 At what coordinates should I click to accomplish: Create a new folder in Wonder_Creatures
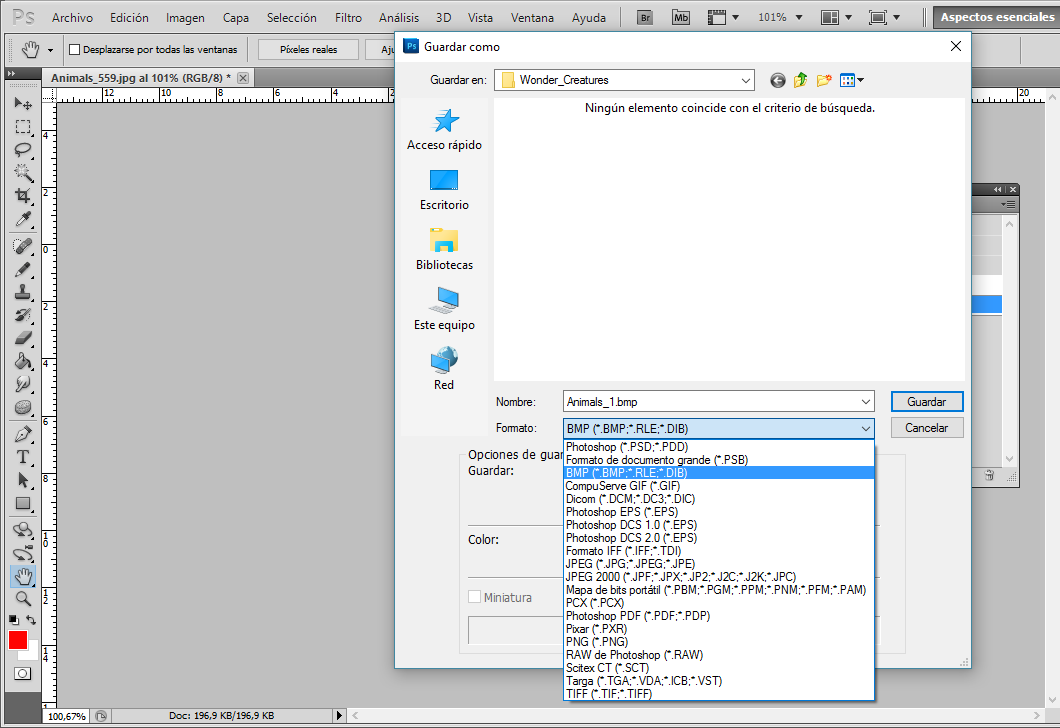pos(823,80)
